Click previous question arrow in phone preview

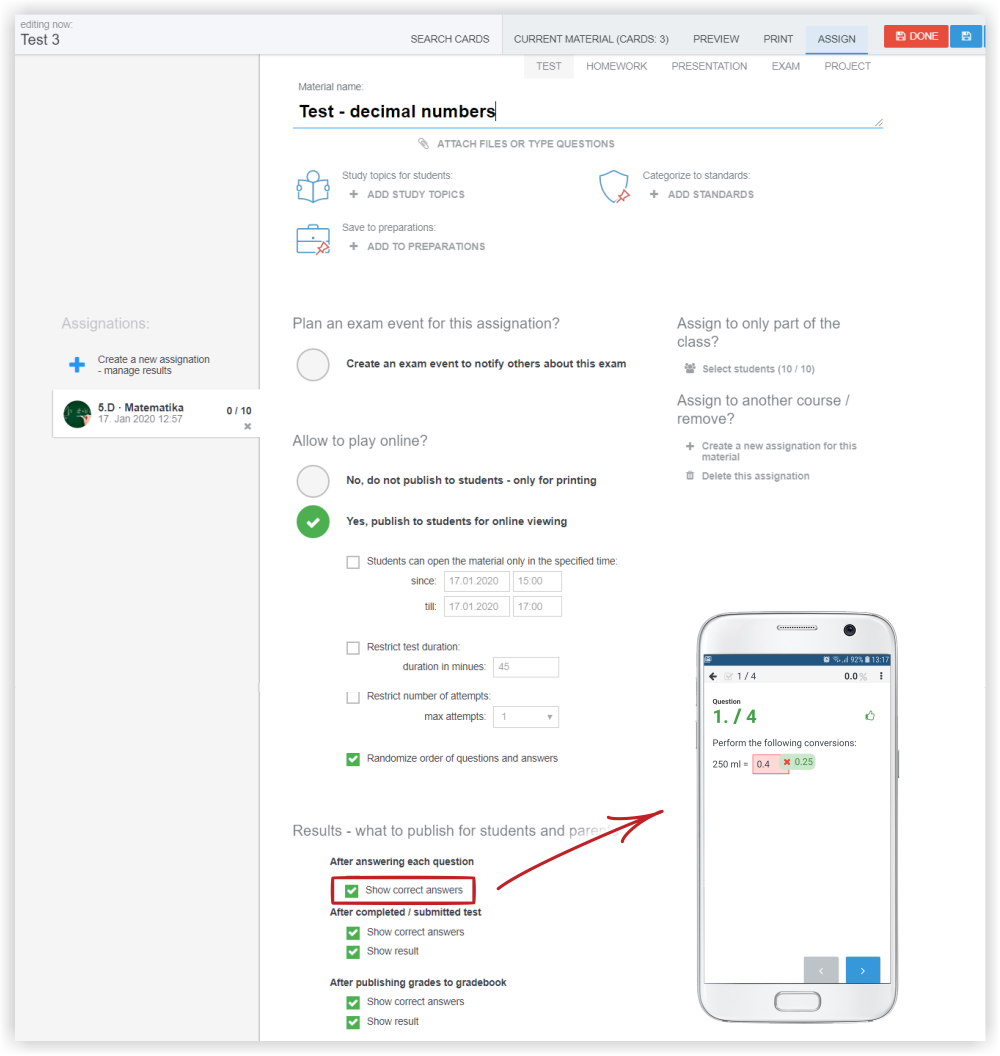click(821, 970)
